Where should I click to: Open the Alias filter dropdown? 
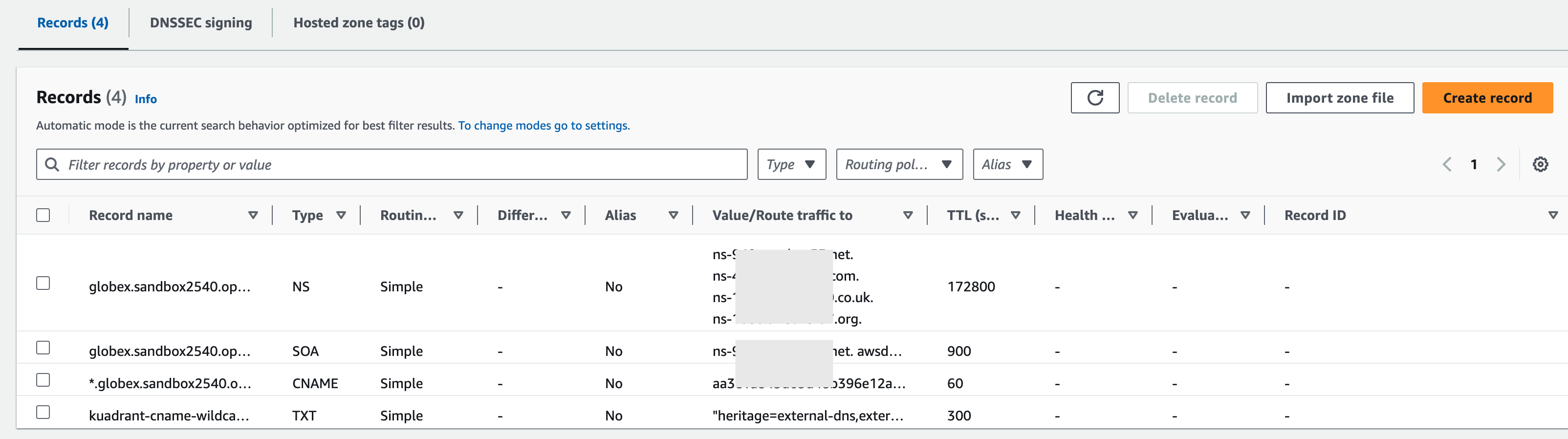(x=1007, y=164)
